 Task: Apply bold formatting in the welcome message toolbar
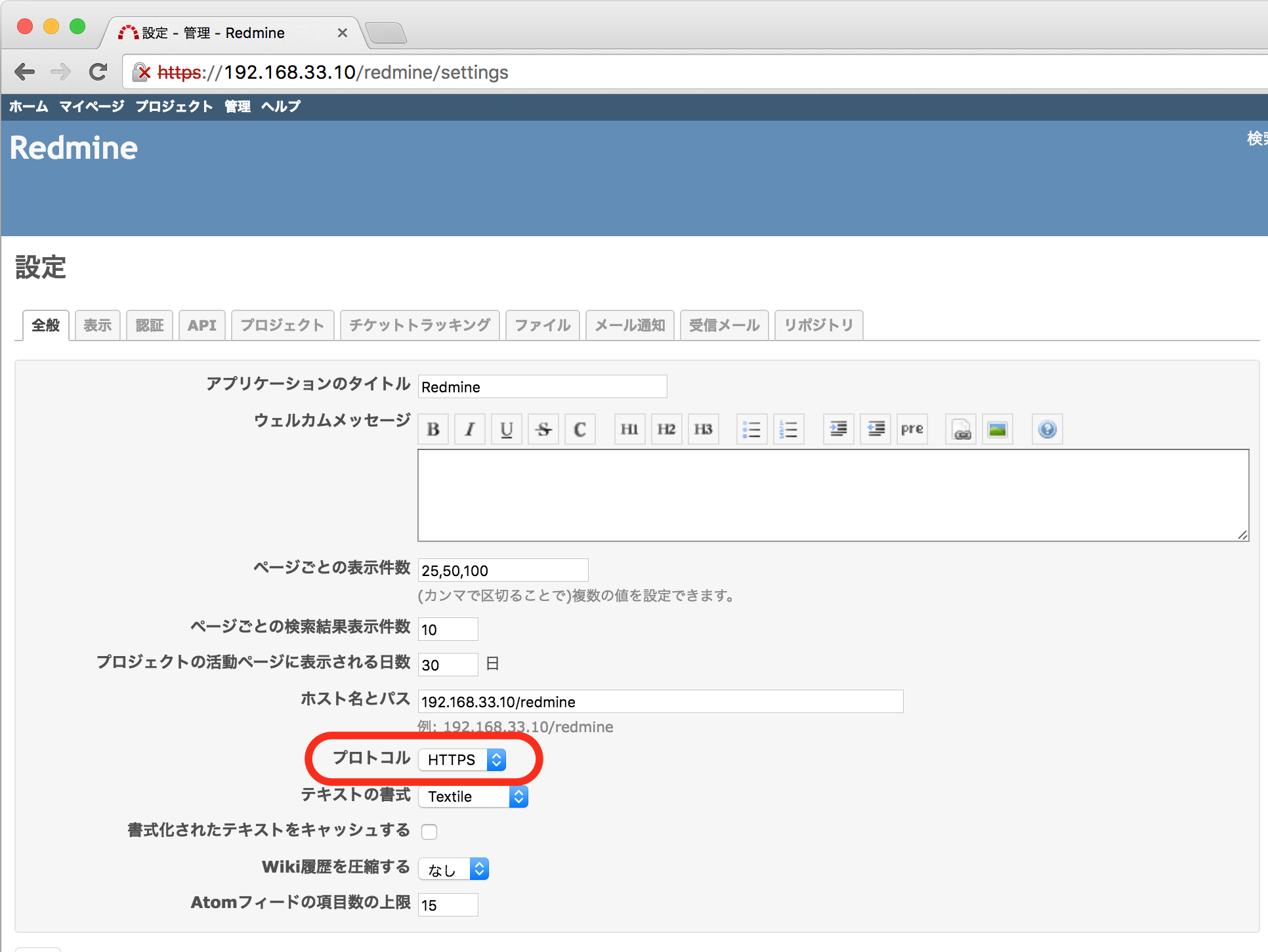pyautogui.click(x=433, y=428)
